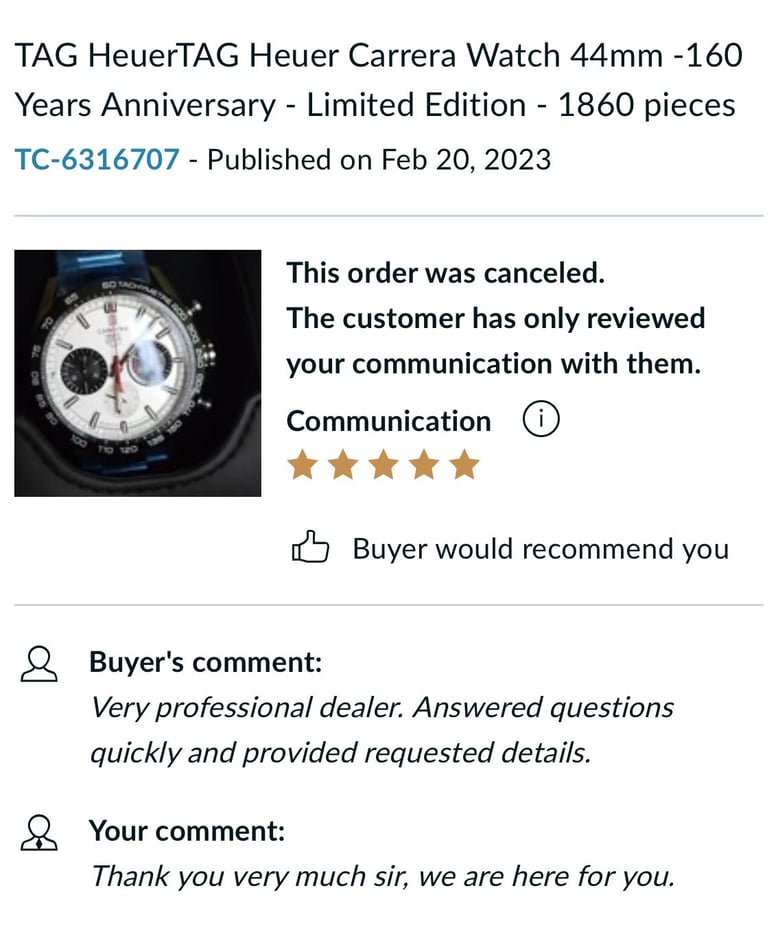
Task: Click the "This order was canceled." notice
Action: pos(445,272)
